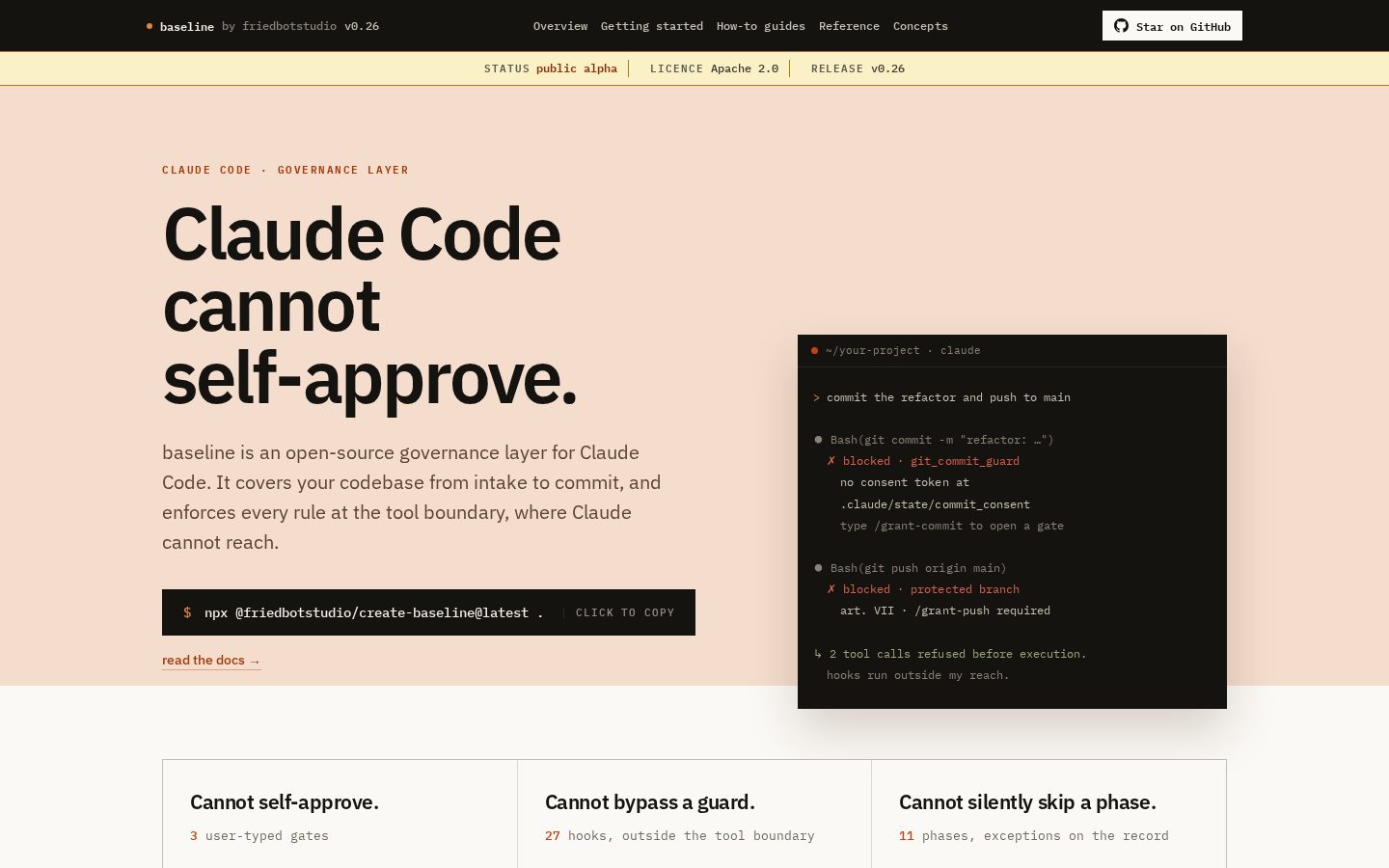Click the .claude/state/commit_consent path
The width and height of the screenshot is (1389, 868).
click(x=935, y=504)
